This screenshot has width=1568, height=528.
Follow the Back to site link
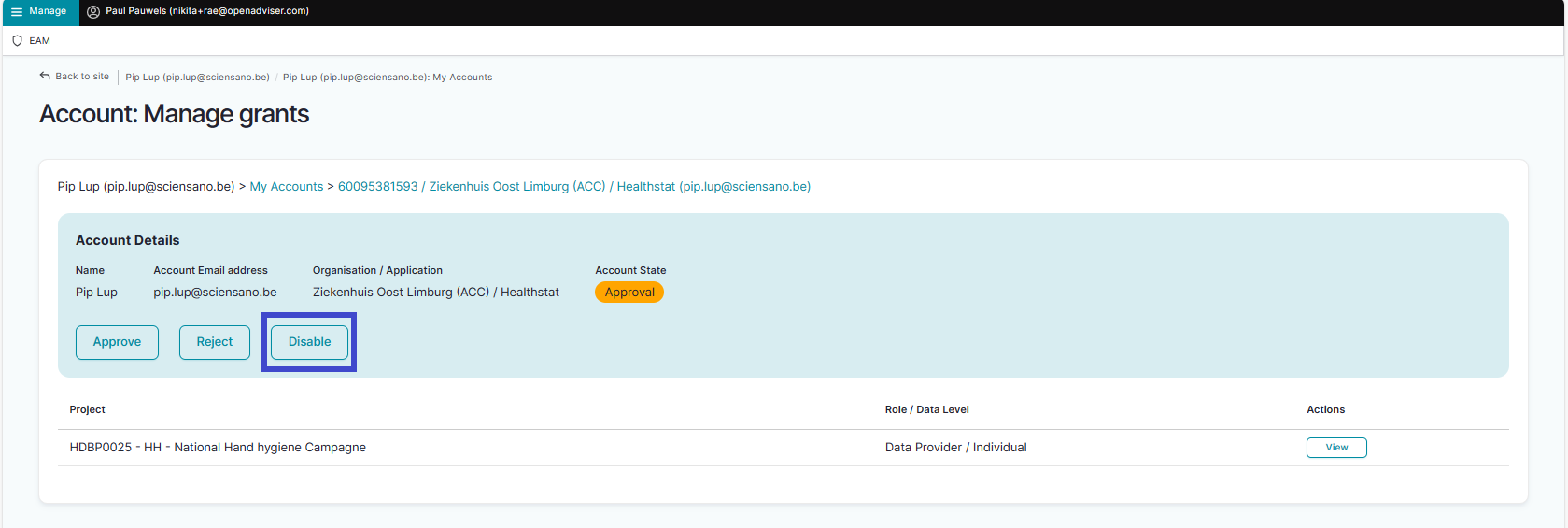81,77
